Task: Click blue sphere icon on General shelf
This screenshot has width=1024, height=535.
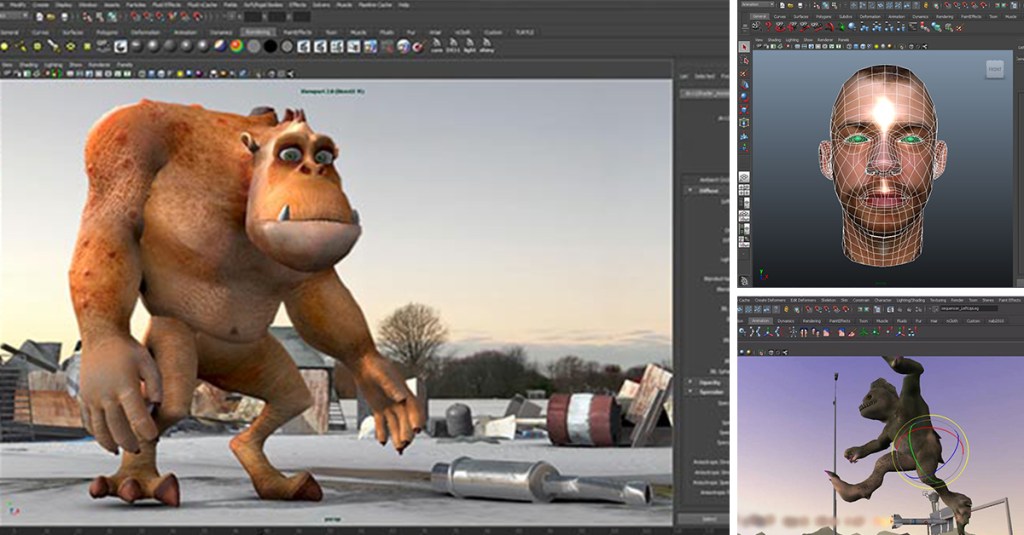Action: point(852,27)
